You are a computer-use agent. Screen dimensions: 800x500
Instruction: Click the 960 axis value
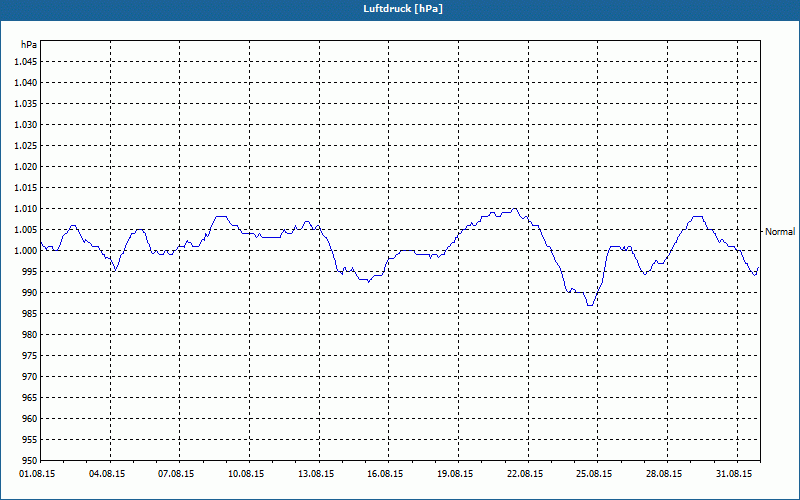pos(30,418)
